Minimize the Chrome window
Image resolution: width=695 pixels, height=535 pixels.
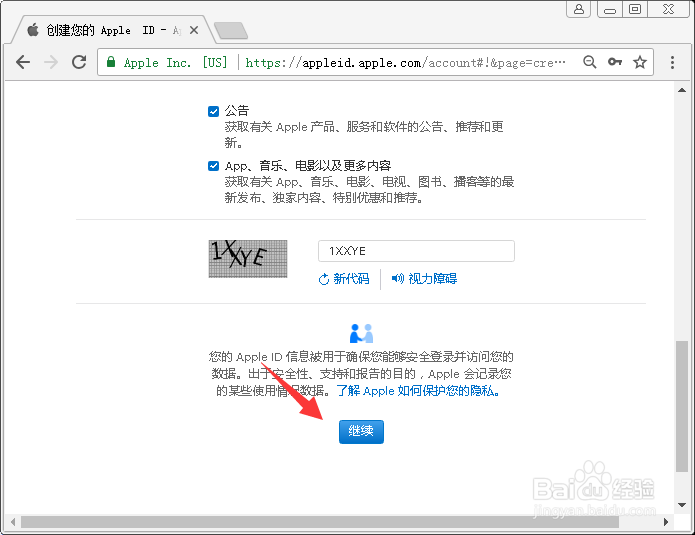click(610, 9)
